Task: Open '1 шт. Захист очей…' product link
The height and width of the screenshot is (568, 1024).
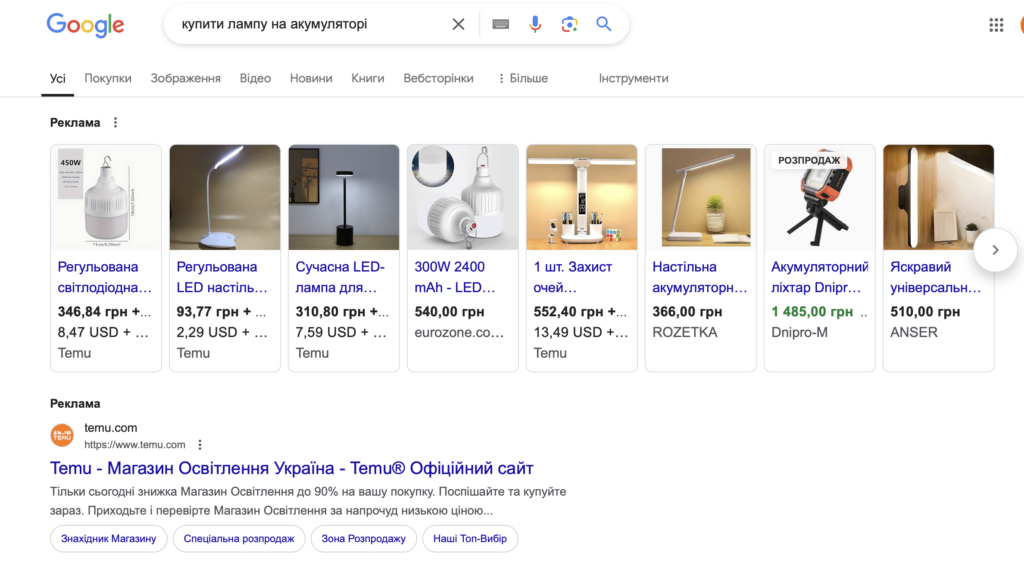Action: pos(573,277)
